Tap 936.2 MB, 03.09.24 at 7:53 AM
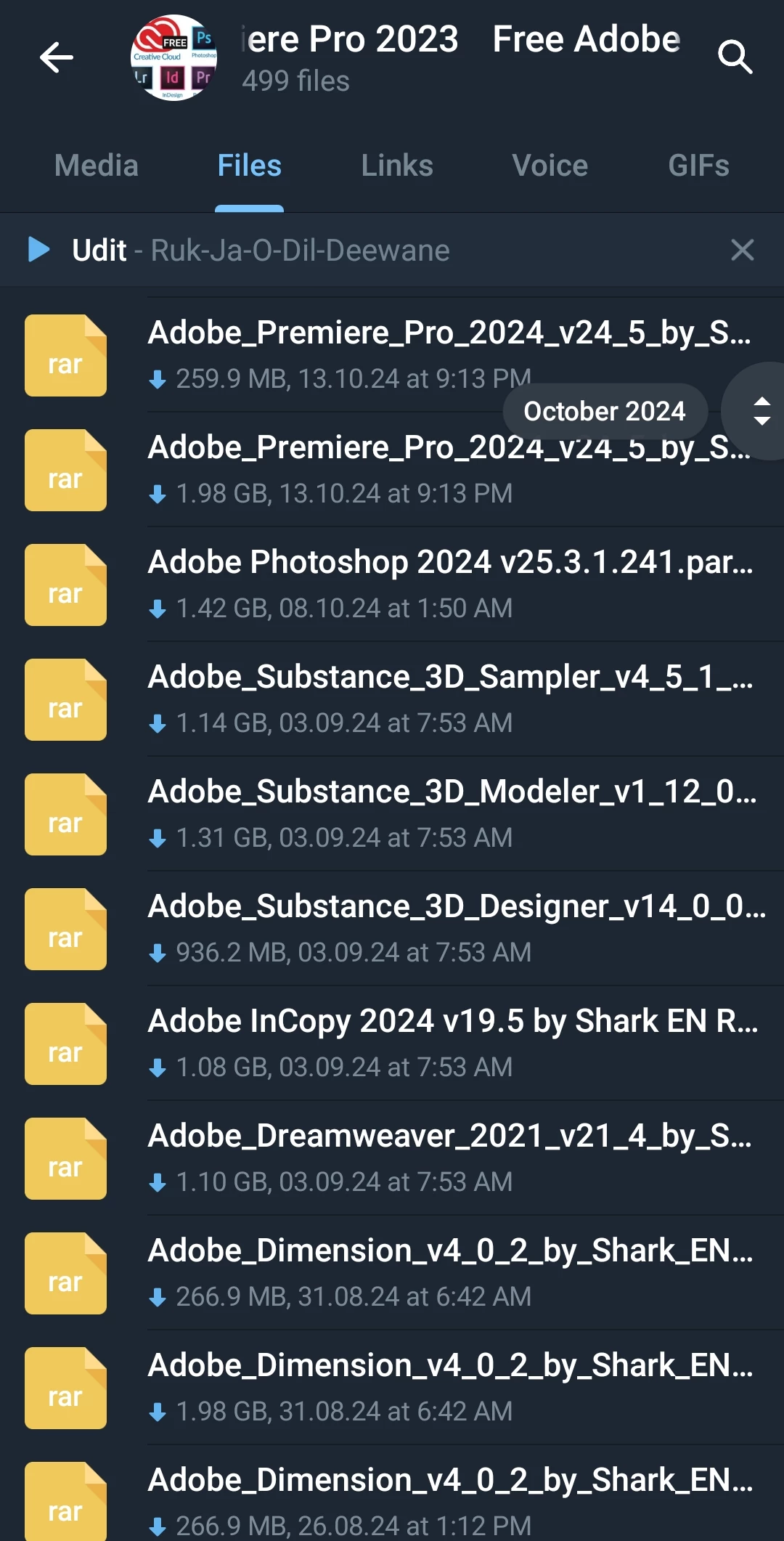784x1541 pixels. click(x=354, y=953)
